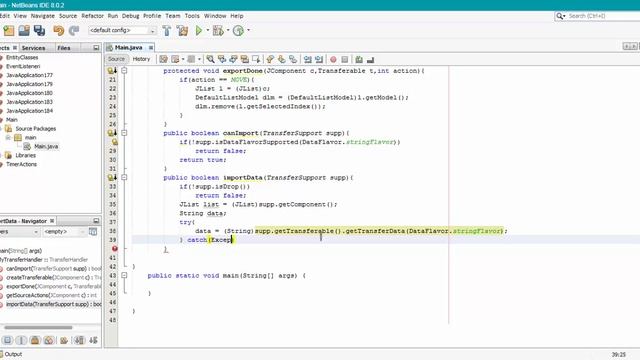This screenshot has height=360, width=640.
Task: Click the Previous Bookmark icon
Action: click(x=270, y=59)
